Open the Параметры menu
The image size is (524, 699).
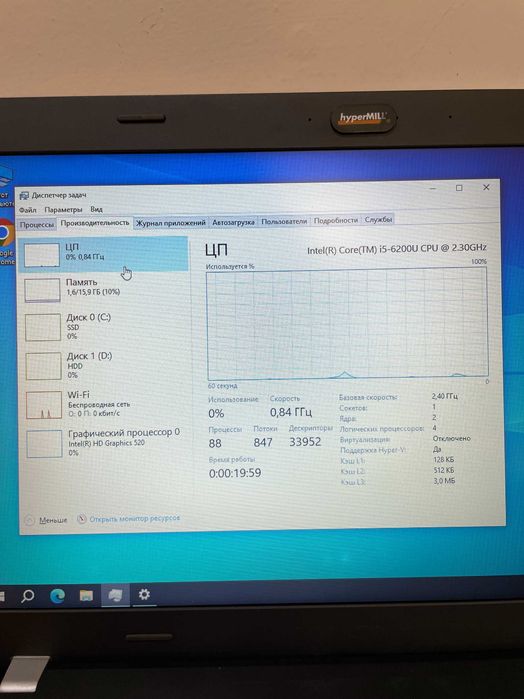(63, 210)
